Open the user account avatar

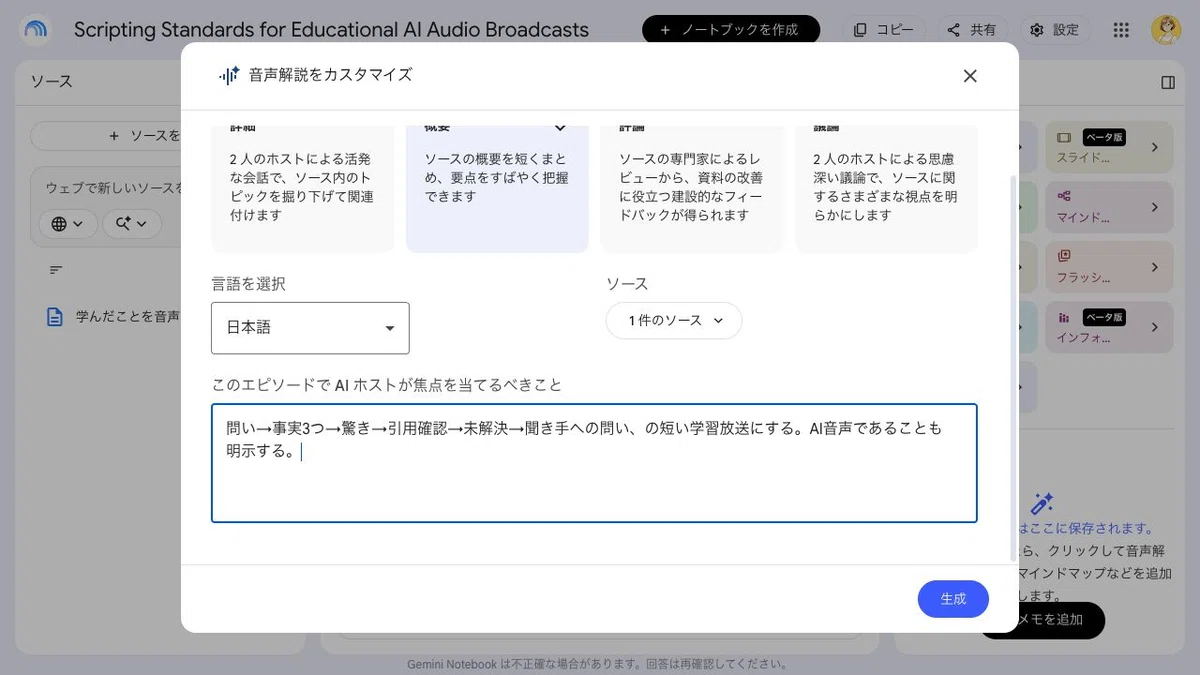pyautogui.click(x=1166, y=30)
